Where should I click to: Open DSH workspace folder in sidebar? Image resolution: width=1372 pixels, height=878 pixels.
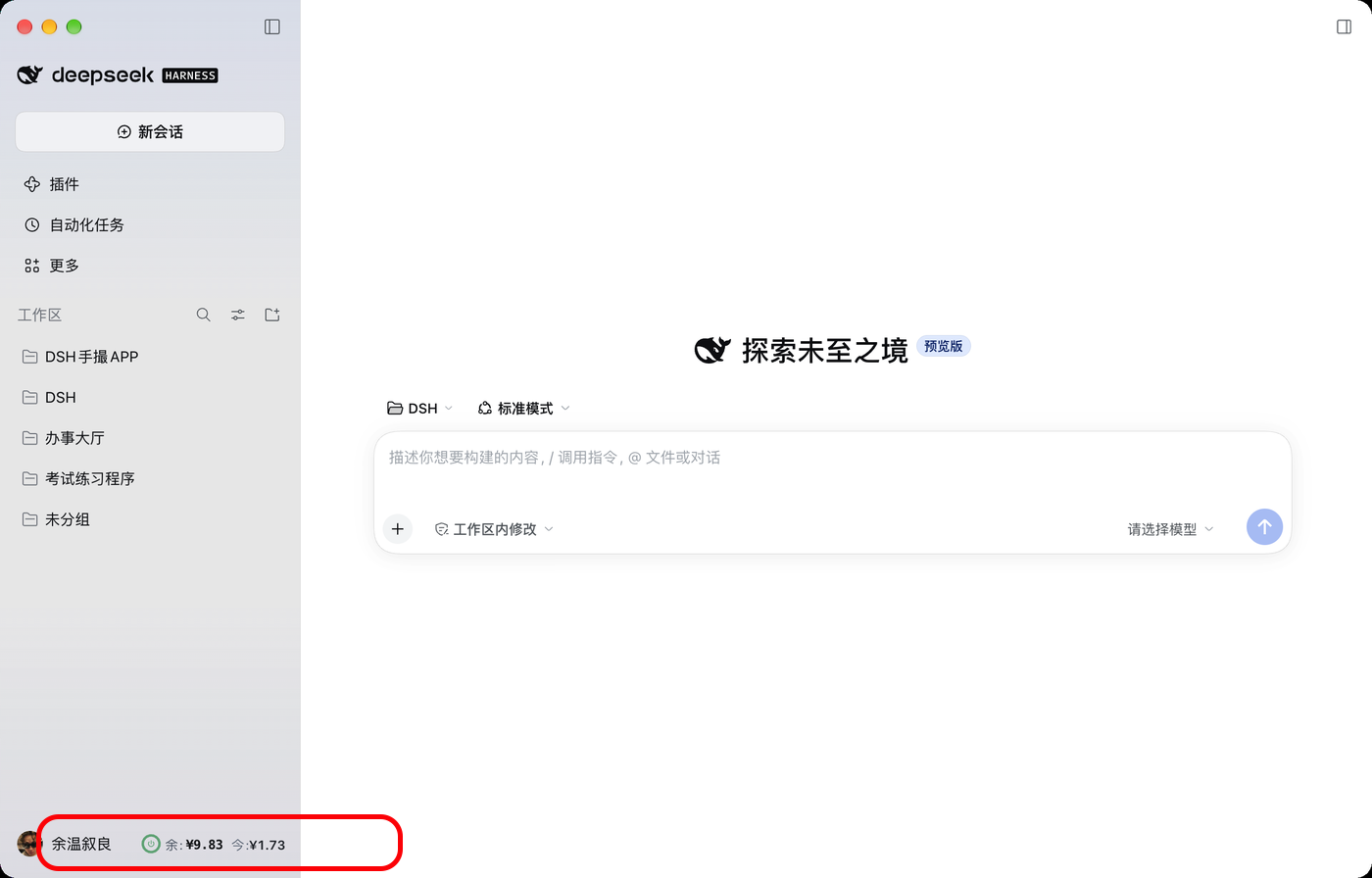pos(150,397)
